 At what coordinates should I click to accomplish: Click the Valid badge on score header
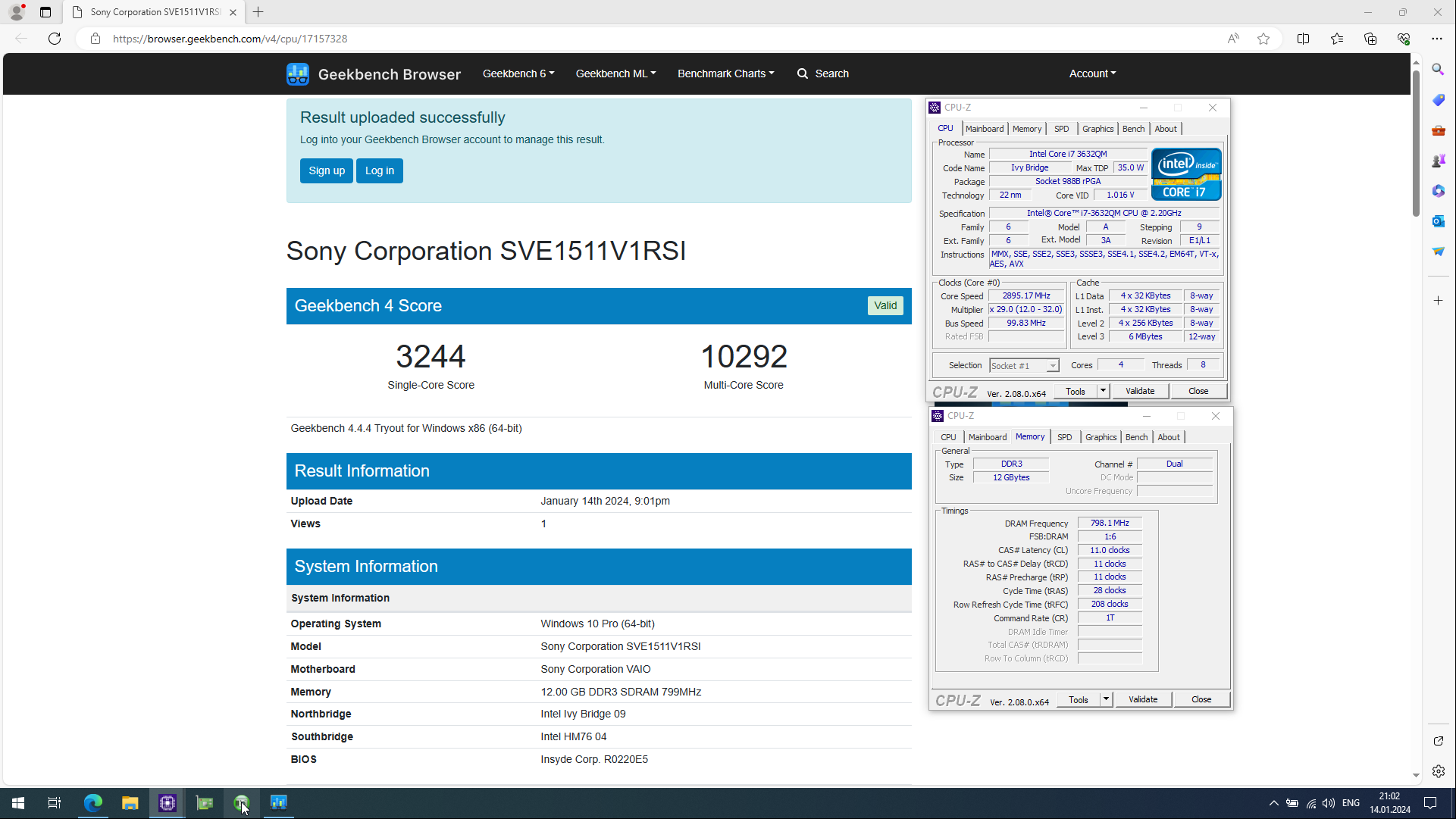[x=885, y=305]
